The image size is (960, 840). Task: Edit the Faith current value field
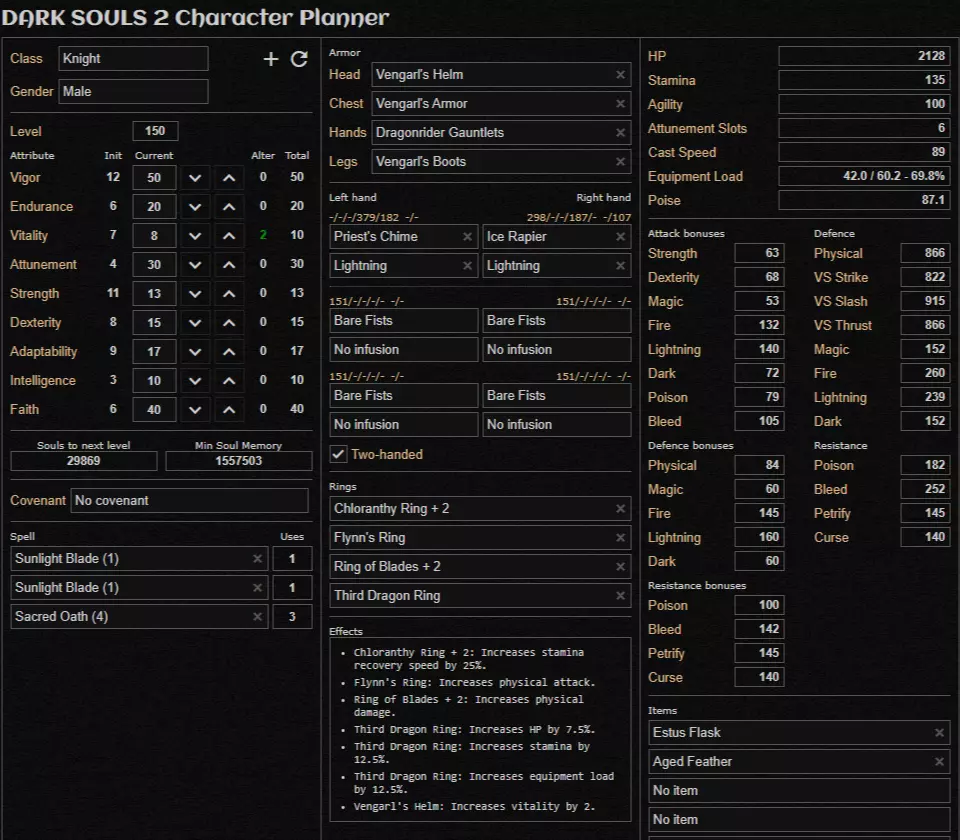click(x=154, y=410)
